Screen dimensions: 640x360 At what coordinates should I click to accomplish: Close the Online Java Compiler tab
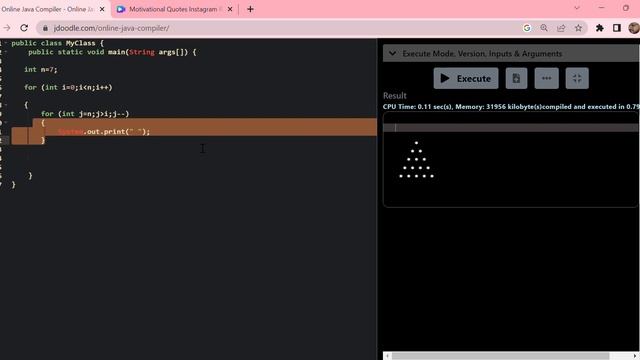click(102, 9)
